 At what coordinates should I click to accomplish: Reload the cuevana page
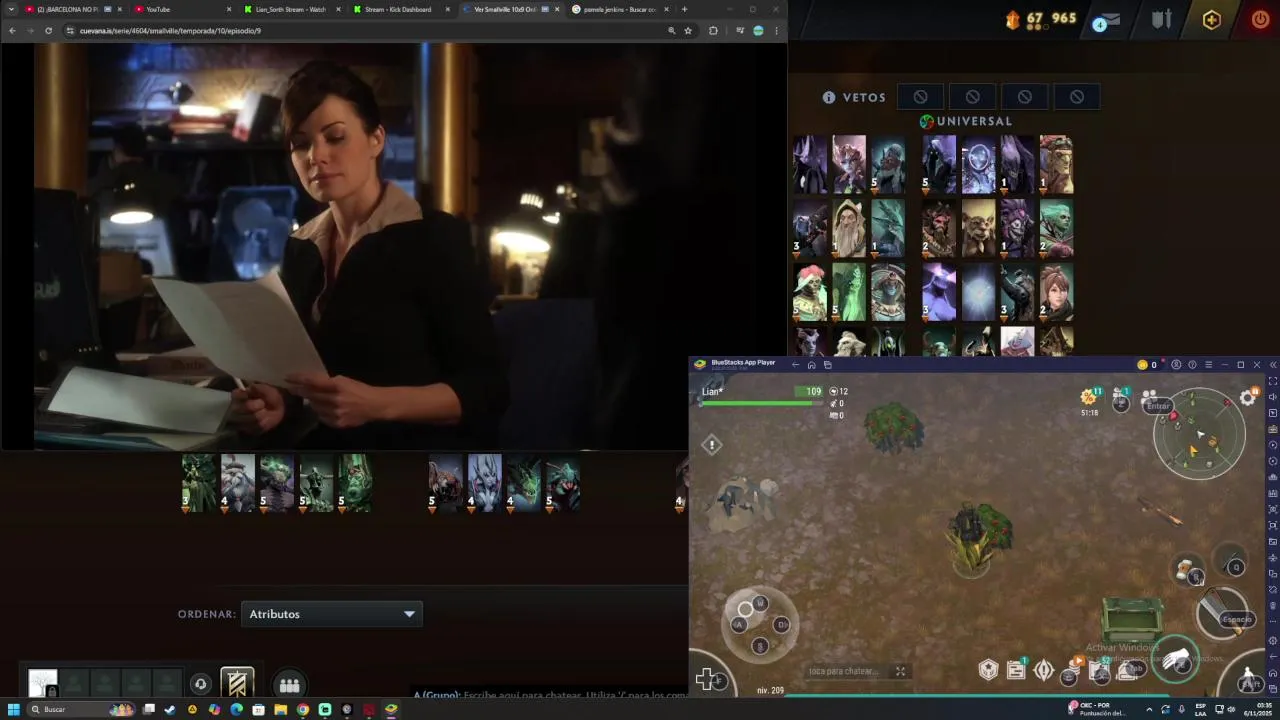48,31
